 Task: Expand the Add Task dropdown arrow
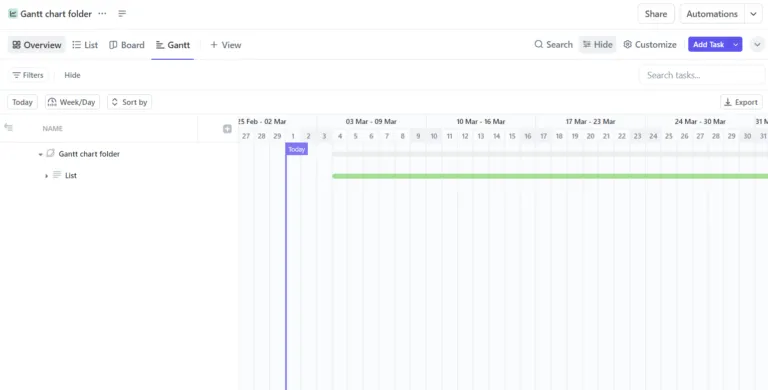coord(736,44)
